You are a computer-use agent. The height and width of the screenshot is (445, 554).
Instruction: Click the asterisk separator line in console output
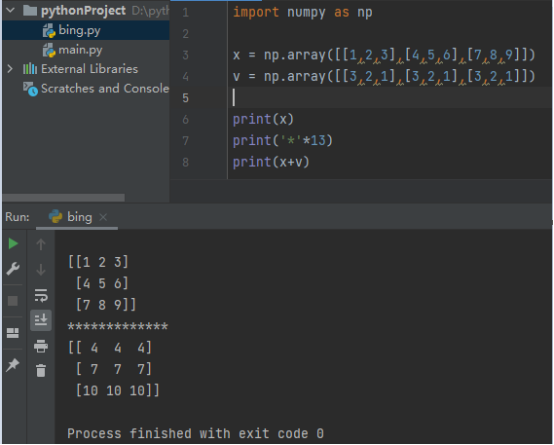point(118,326)
